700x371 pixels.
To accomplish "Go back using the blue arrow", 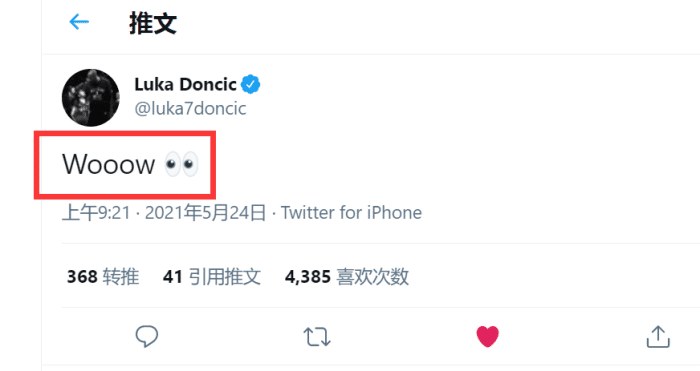I will [x=79, y=21].
